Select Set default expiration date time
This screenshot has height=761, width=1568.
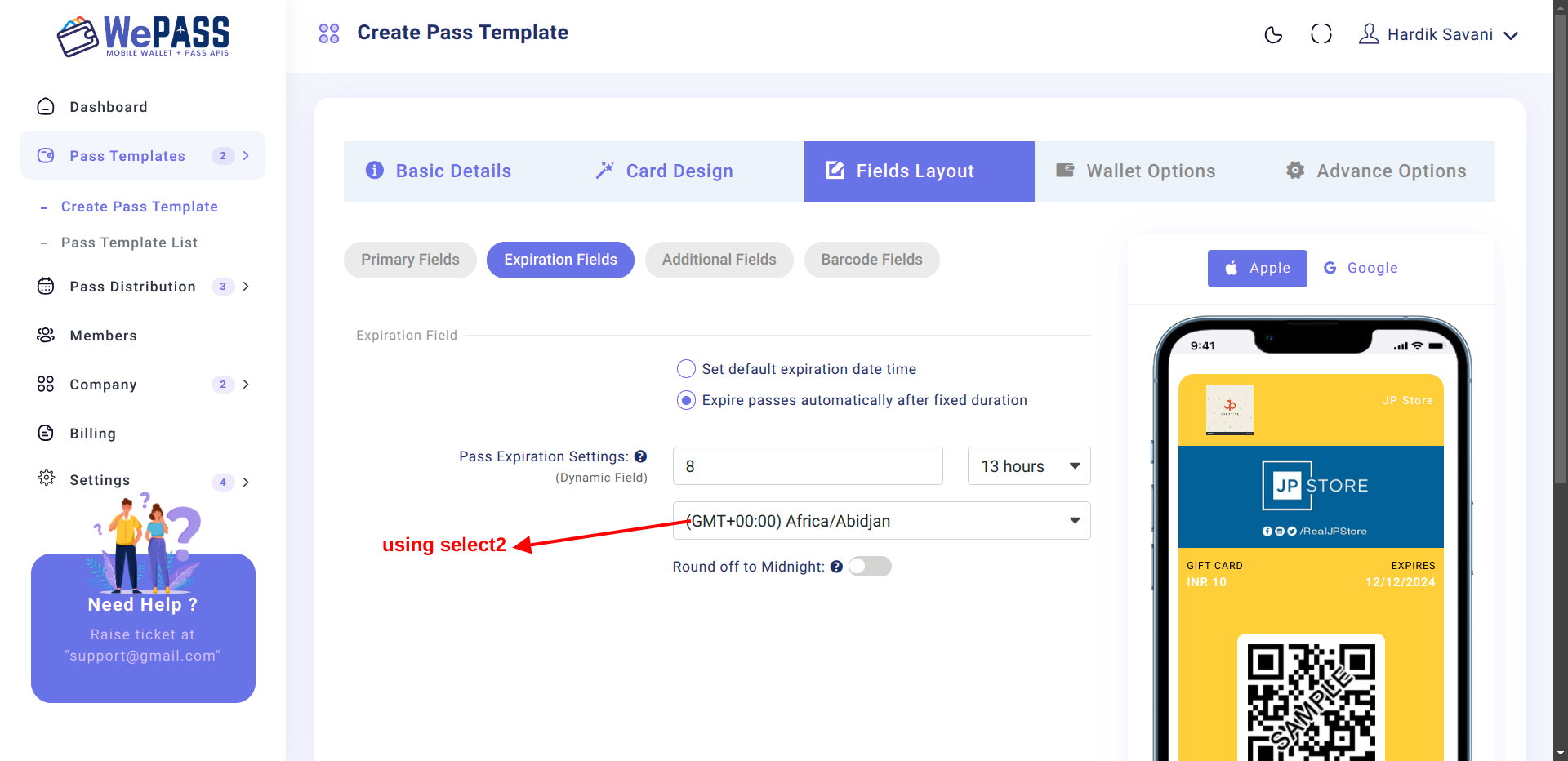pos(686,369)
